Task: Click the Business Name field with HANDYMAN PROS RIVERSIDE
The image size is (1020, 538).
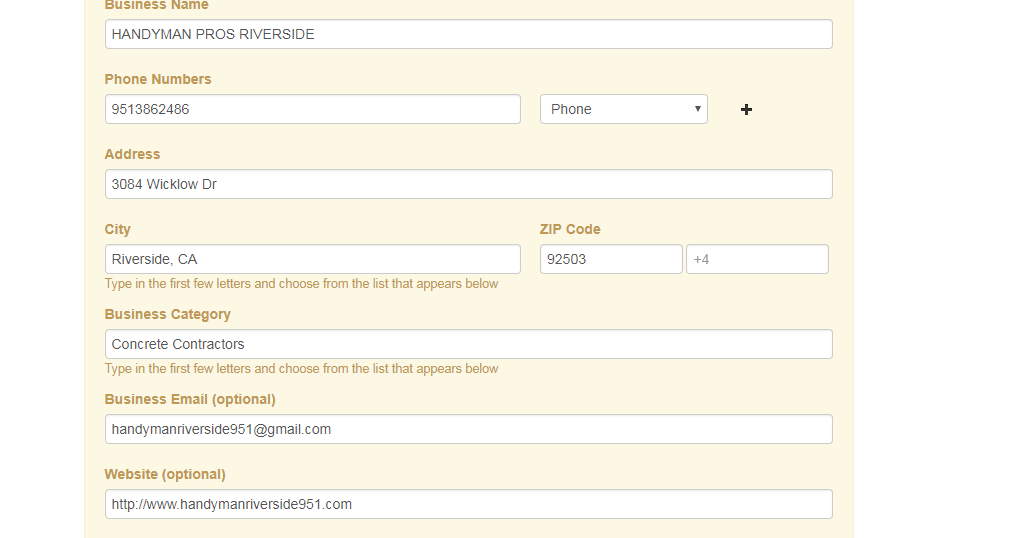Action: point(468,34)
